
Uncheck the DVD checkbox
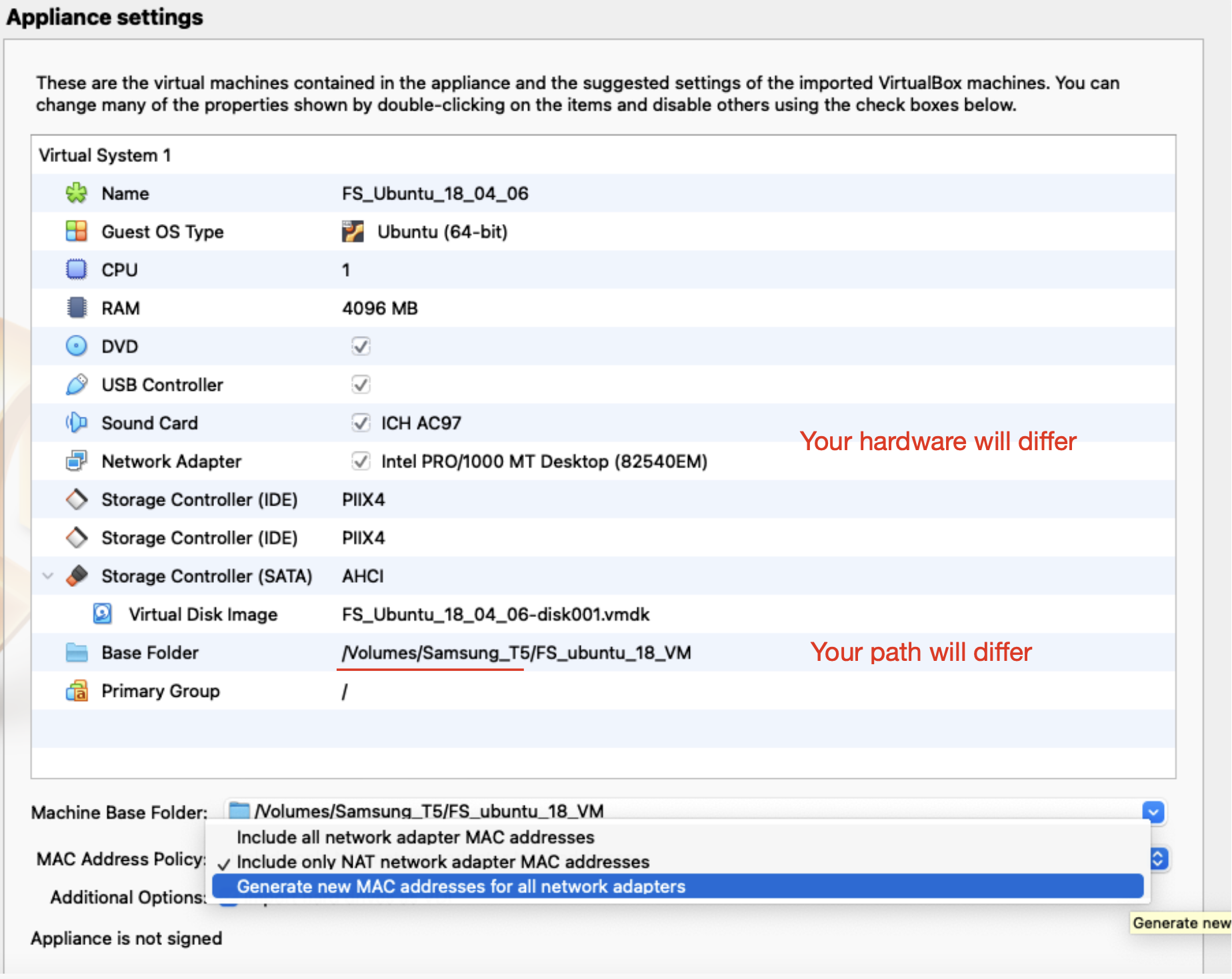tap(361, 346)
